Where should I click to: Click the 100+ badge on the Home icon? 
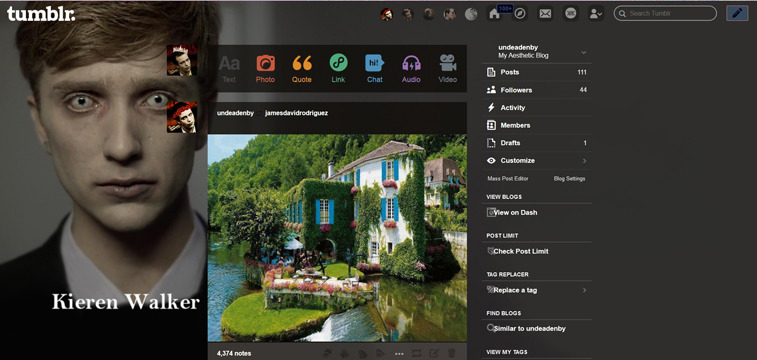tap(505, 9)
